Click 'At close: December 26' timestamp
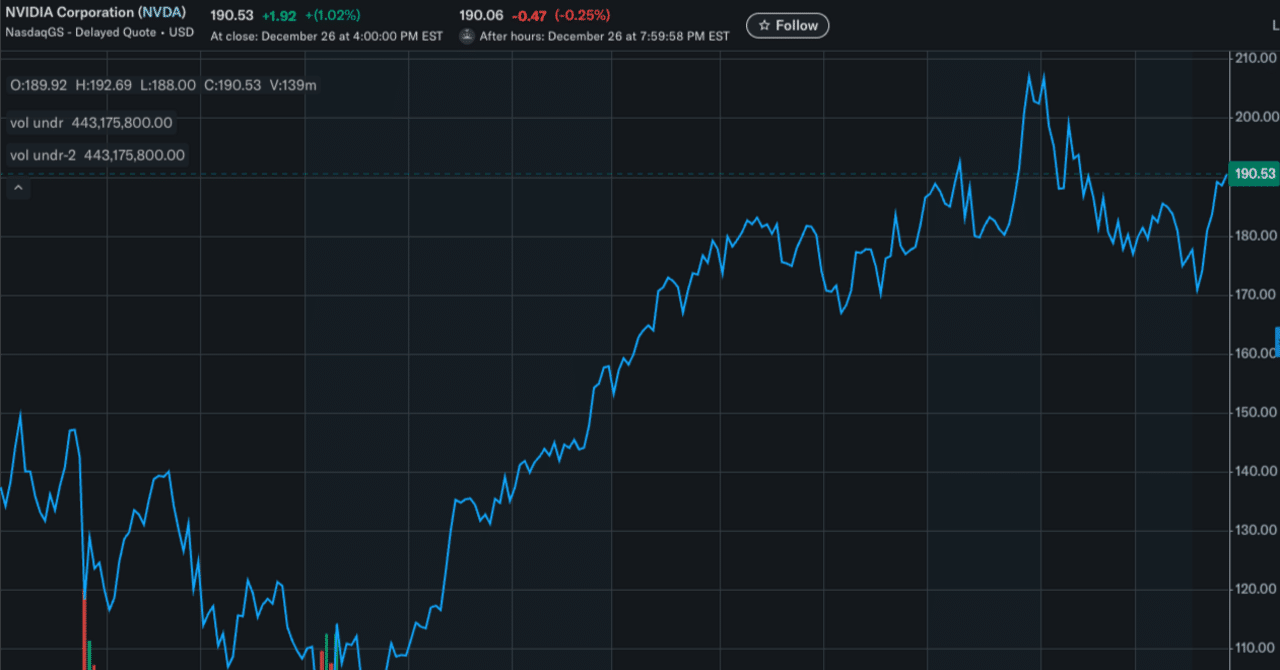 tap(326, 35)
